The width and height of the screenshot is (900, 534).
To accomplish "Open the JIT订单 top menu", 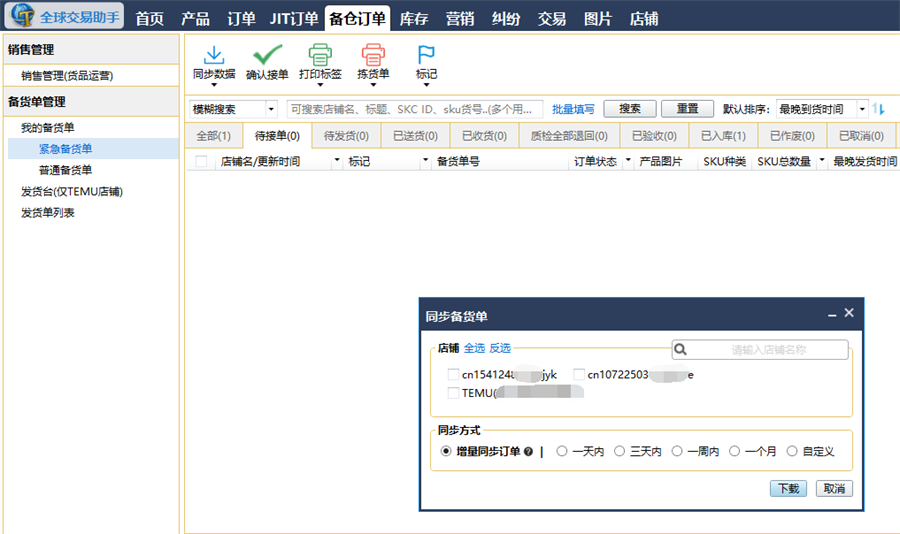I will (x=294, y=19).
